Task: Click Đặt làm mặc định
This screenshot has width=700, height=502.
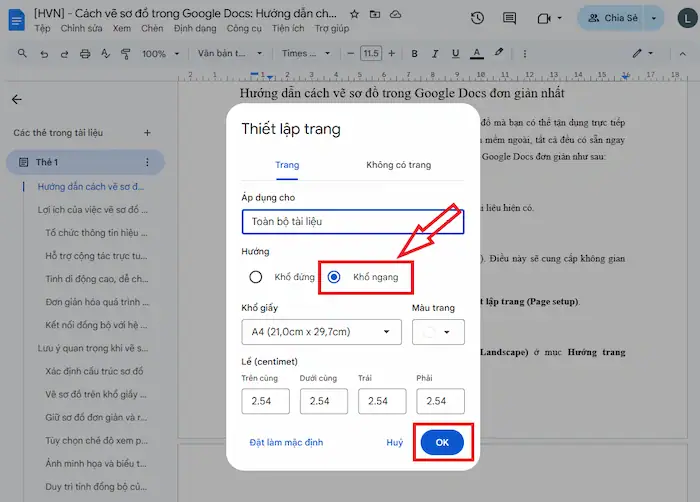Action: pos(286,442)
